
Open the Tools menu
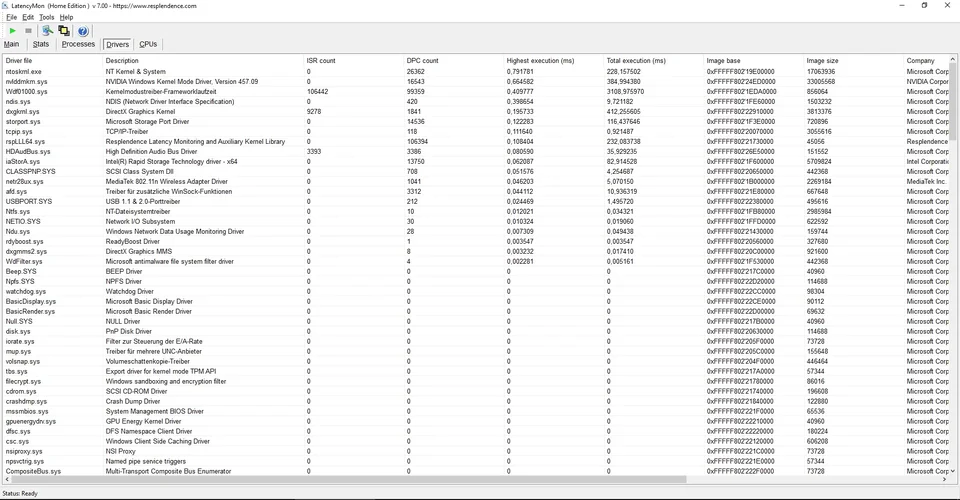point(47,17)
